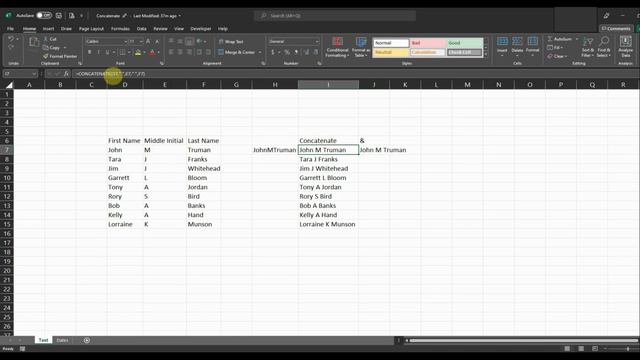Image resolution: width=640 pixels, height=360 pixels.
Task: Click the Undo button
Action: point(11,39)
